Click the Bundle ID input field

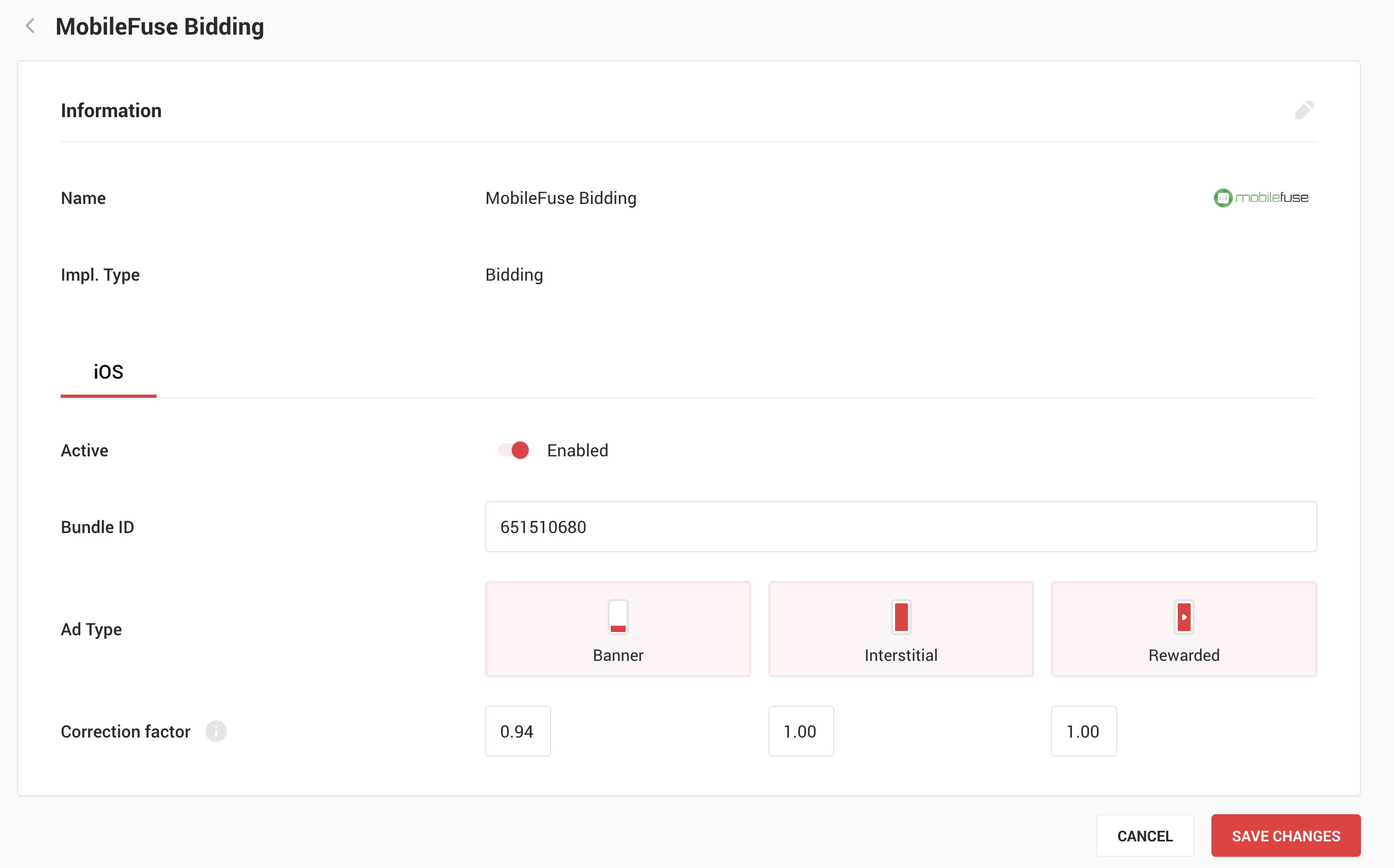[x=900, y=527]
